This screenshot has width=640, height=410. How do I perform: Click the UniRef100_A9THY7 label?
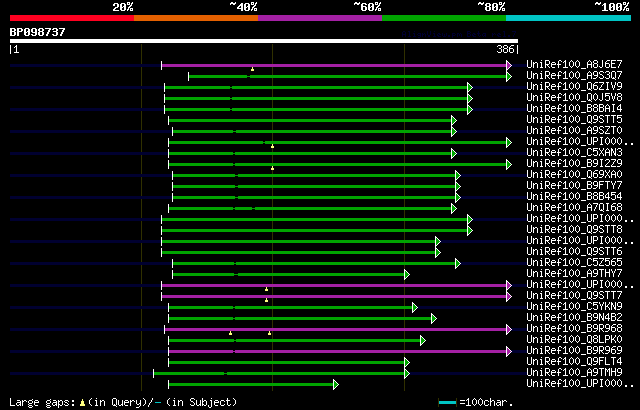point(574,274)
